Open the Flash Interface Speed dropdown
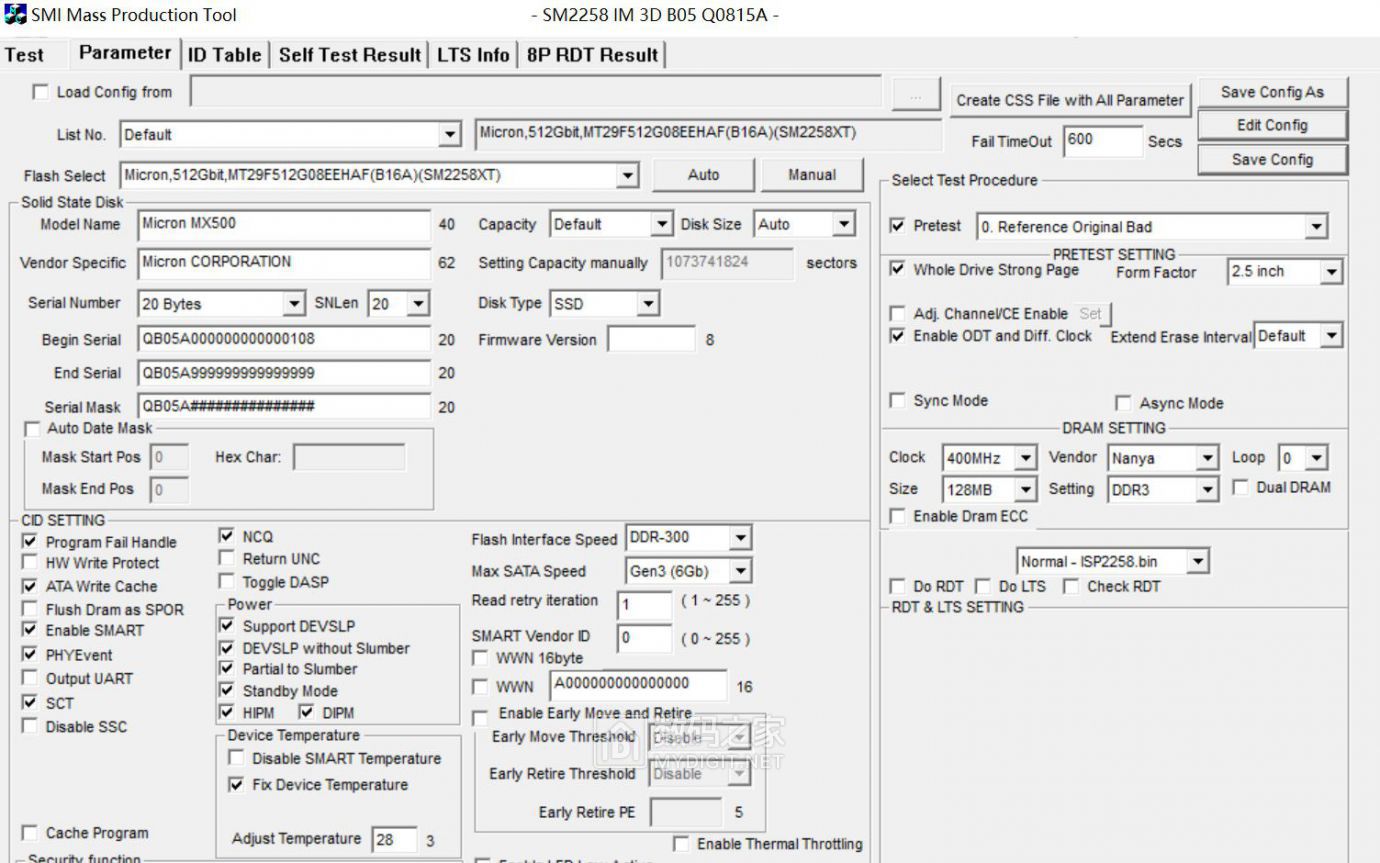This screenshot has width=1380, height=863. click(688, 538)
